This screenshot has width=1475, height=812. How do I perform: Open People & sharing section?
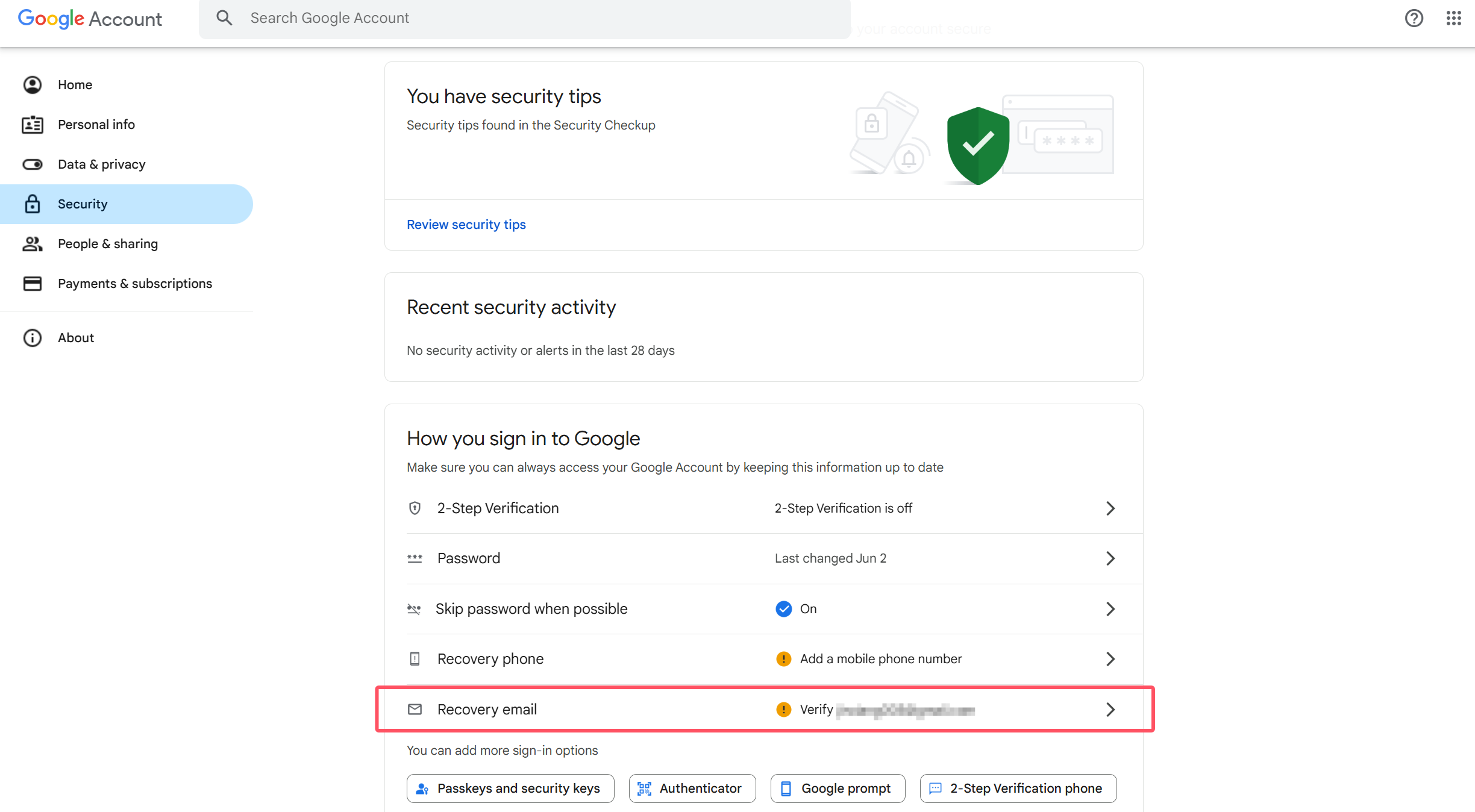pos(127,244)
